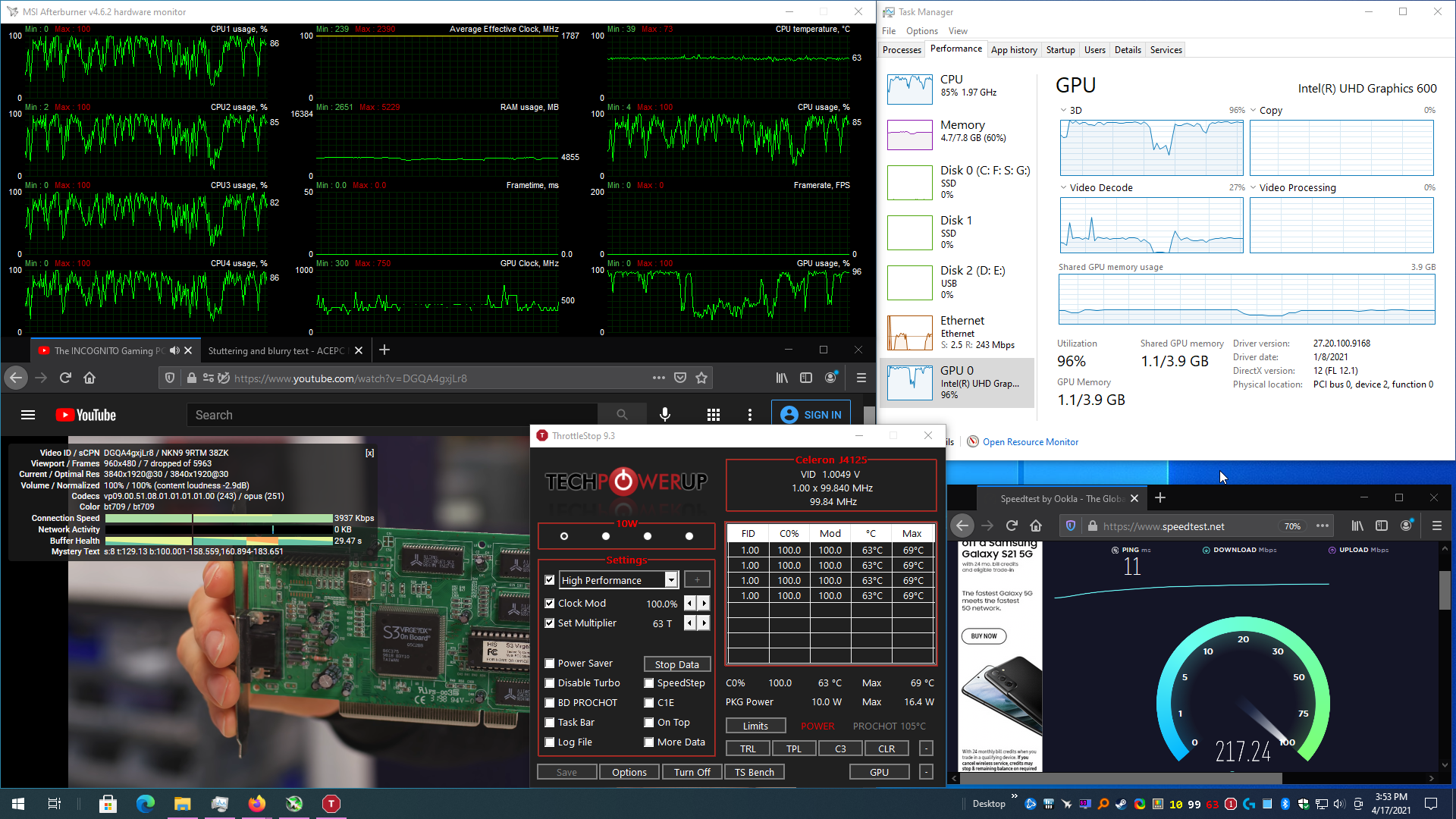Open Task Manager Options menu
Screen dimensions: 1456x819
(x=921, y=31)
